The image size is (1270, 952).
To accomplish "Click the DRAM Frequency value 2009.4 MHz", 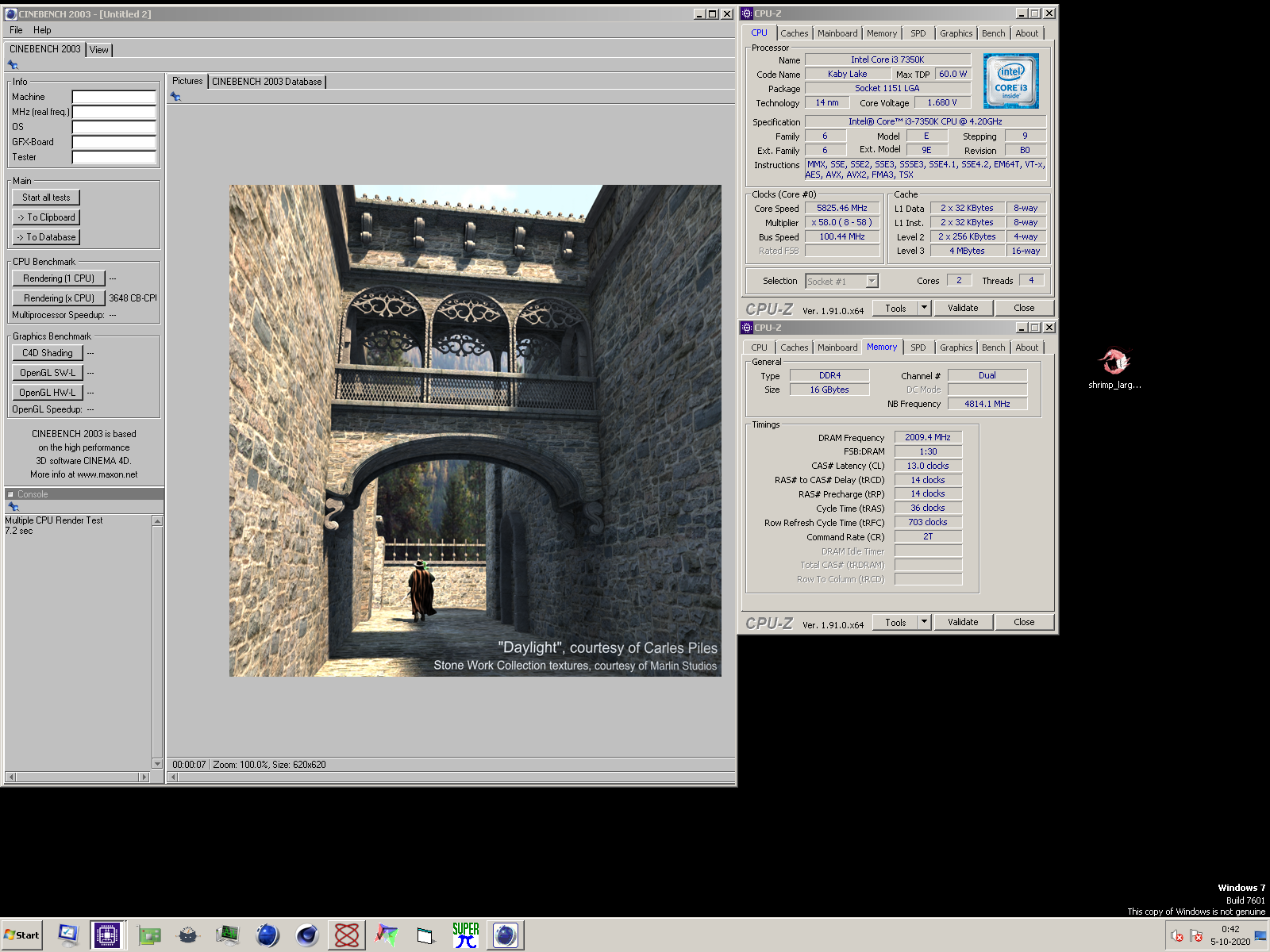I will tap(928, 437).
